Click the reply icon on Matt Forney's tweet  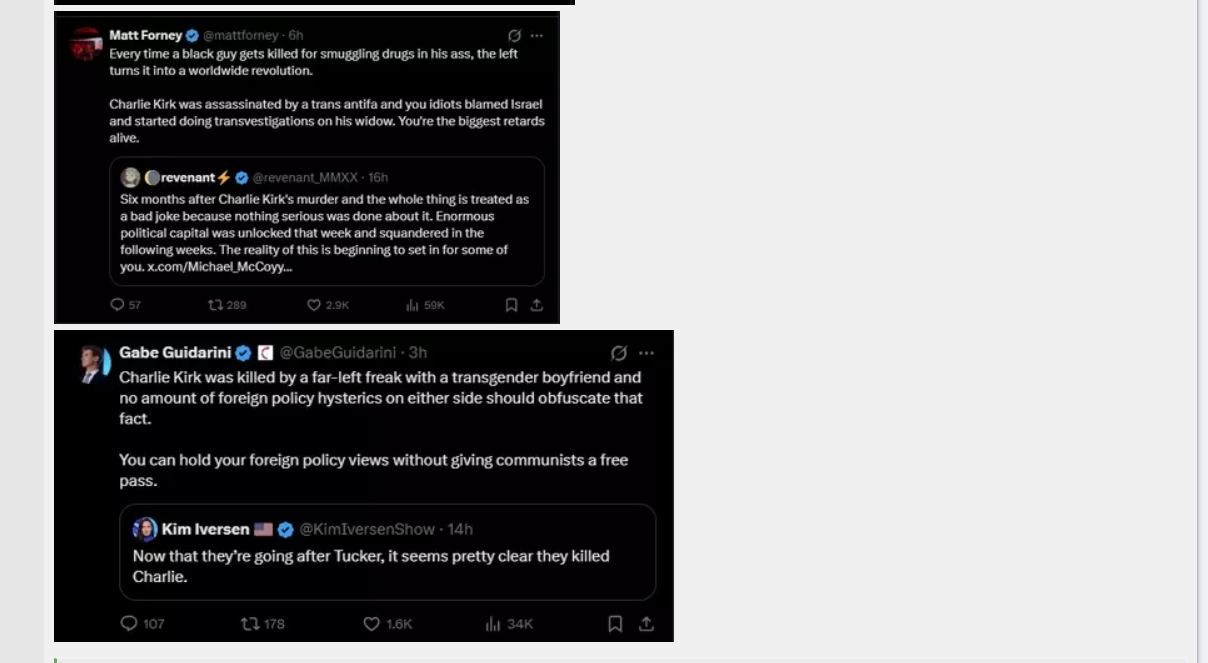(117, 305)
